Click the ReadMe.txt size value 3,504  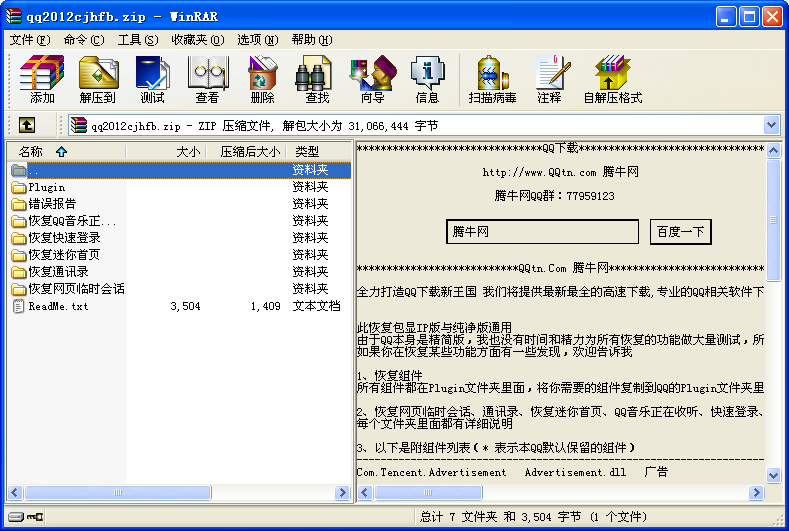pyautogui.click(x=185, y=306)
